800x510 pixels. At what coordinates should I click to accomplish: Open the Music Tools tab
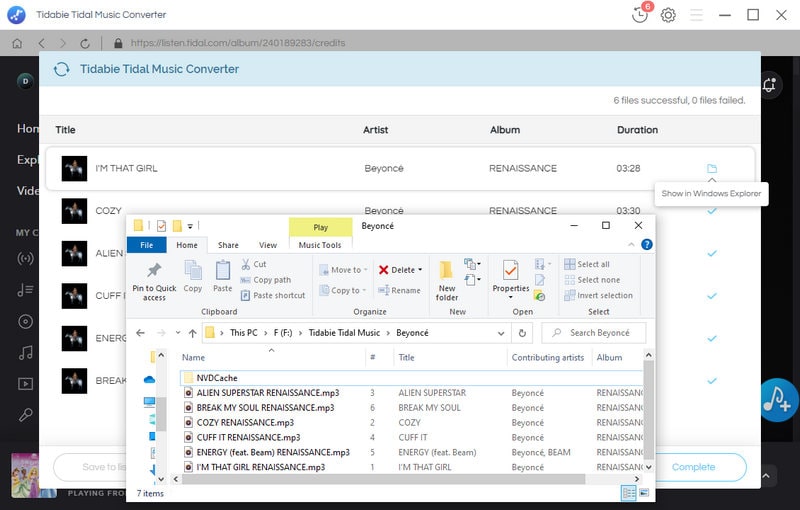click(320, 245)
